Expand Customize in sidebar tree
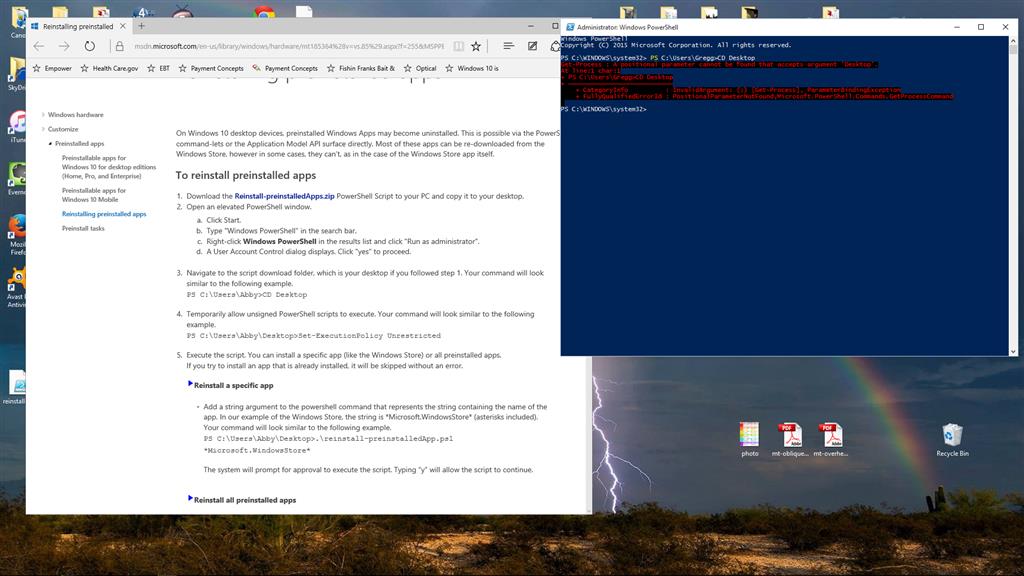 pos(44,129)
